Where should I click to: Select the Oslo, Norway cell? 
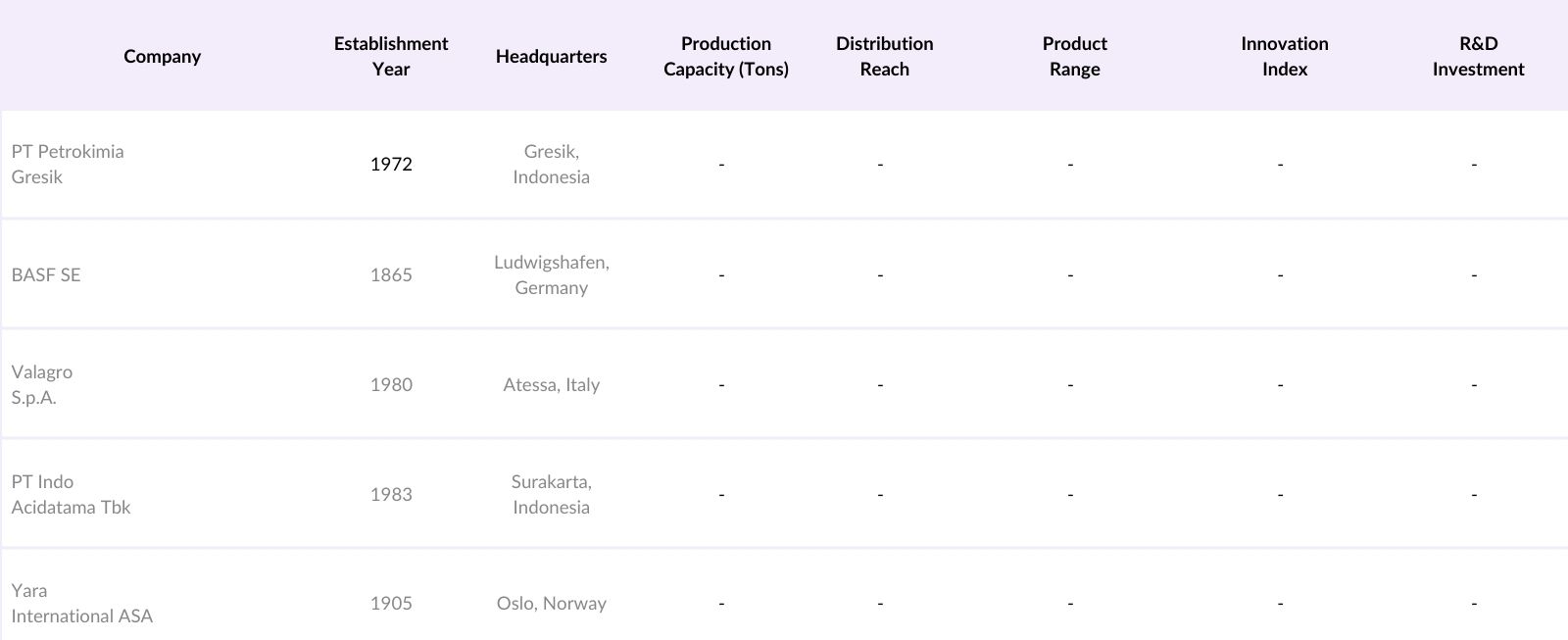(551, 604)
